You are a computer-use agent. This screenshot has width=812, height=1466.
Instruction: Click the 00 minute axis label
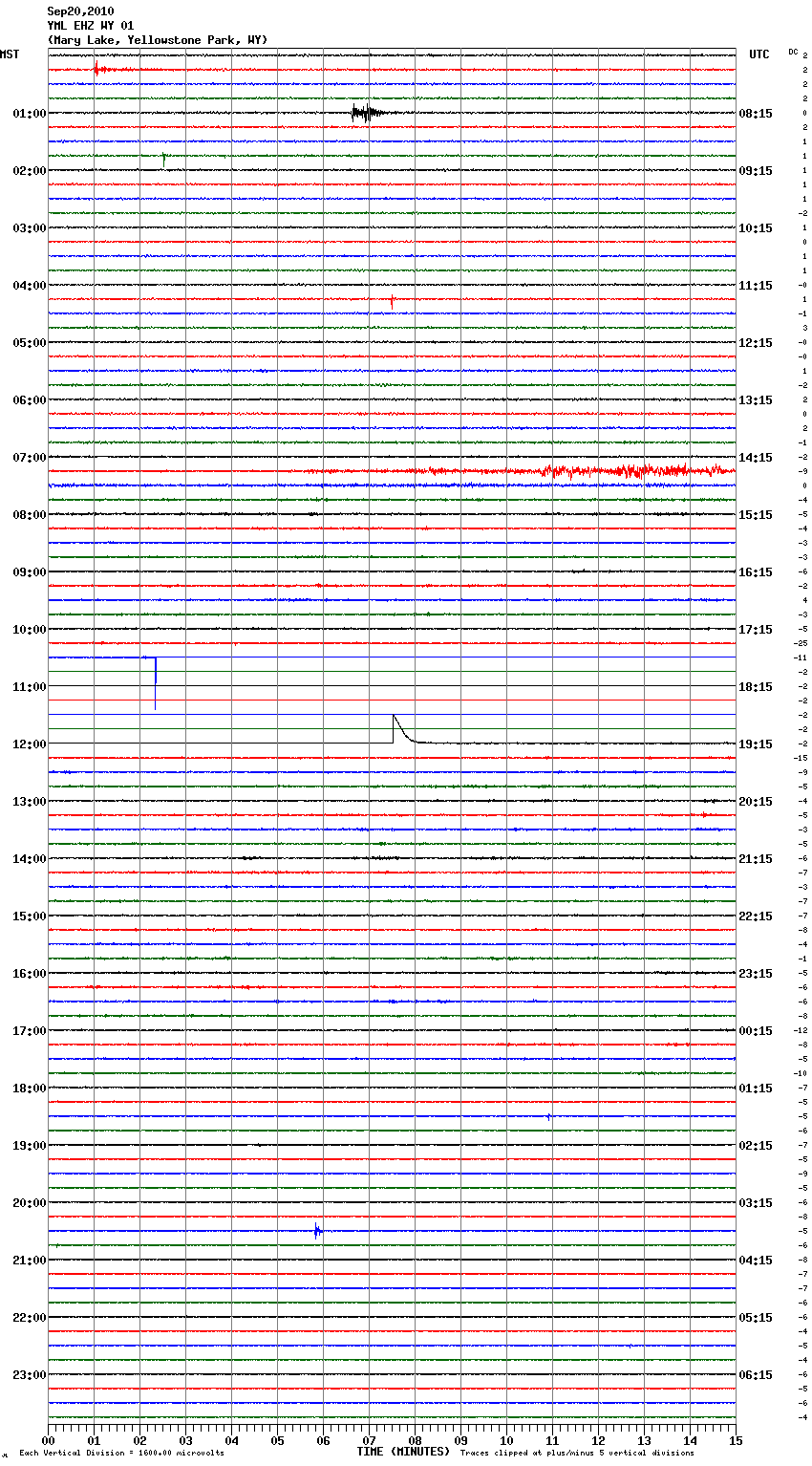pos(48,1440)
